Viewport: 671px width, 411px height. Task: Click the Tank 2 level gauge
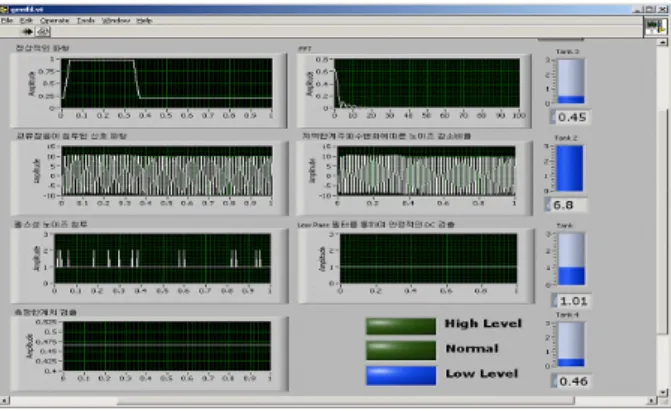(x=569, y=168)
